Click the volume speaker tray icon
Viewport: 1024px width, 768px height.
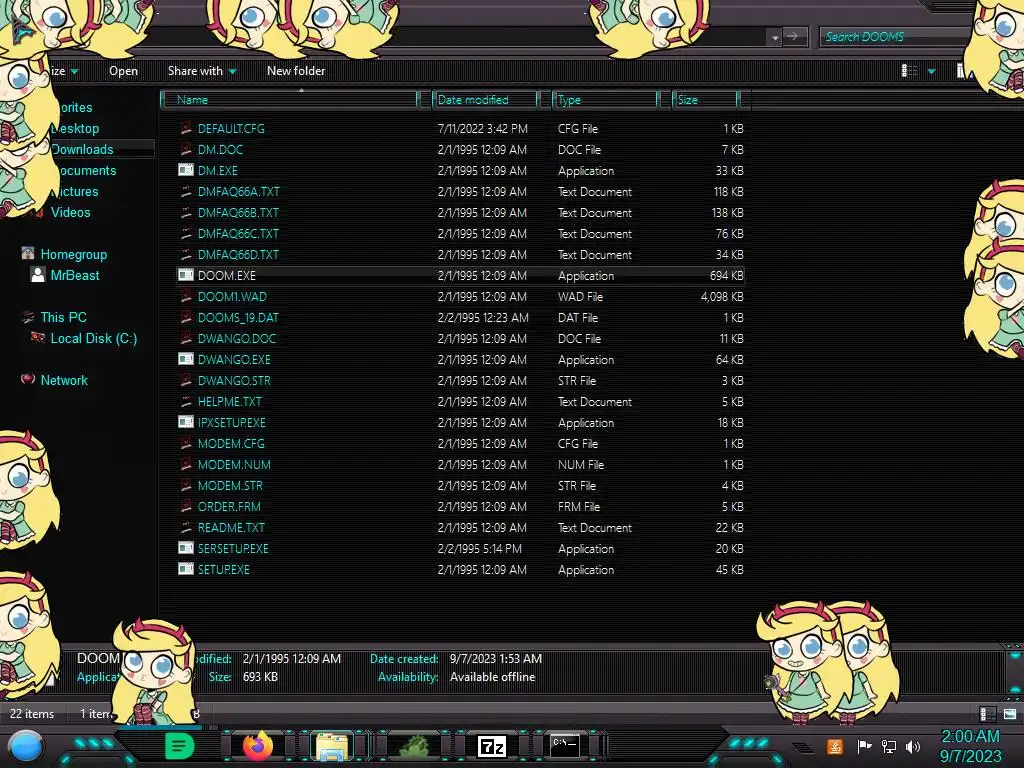tap(913, 746)
